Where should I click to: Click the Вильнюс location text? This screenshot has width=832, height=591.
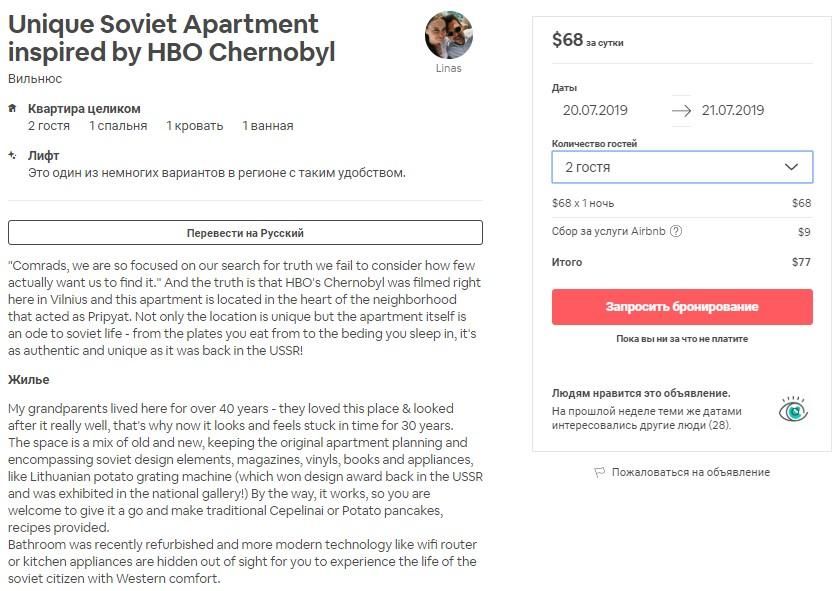pos(35,79)
